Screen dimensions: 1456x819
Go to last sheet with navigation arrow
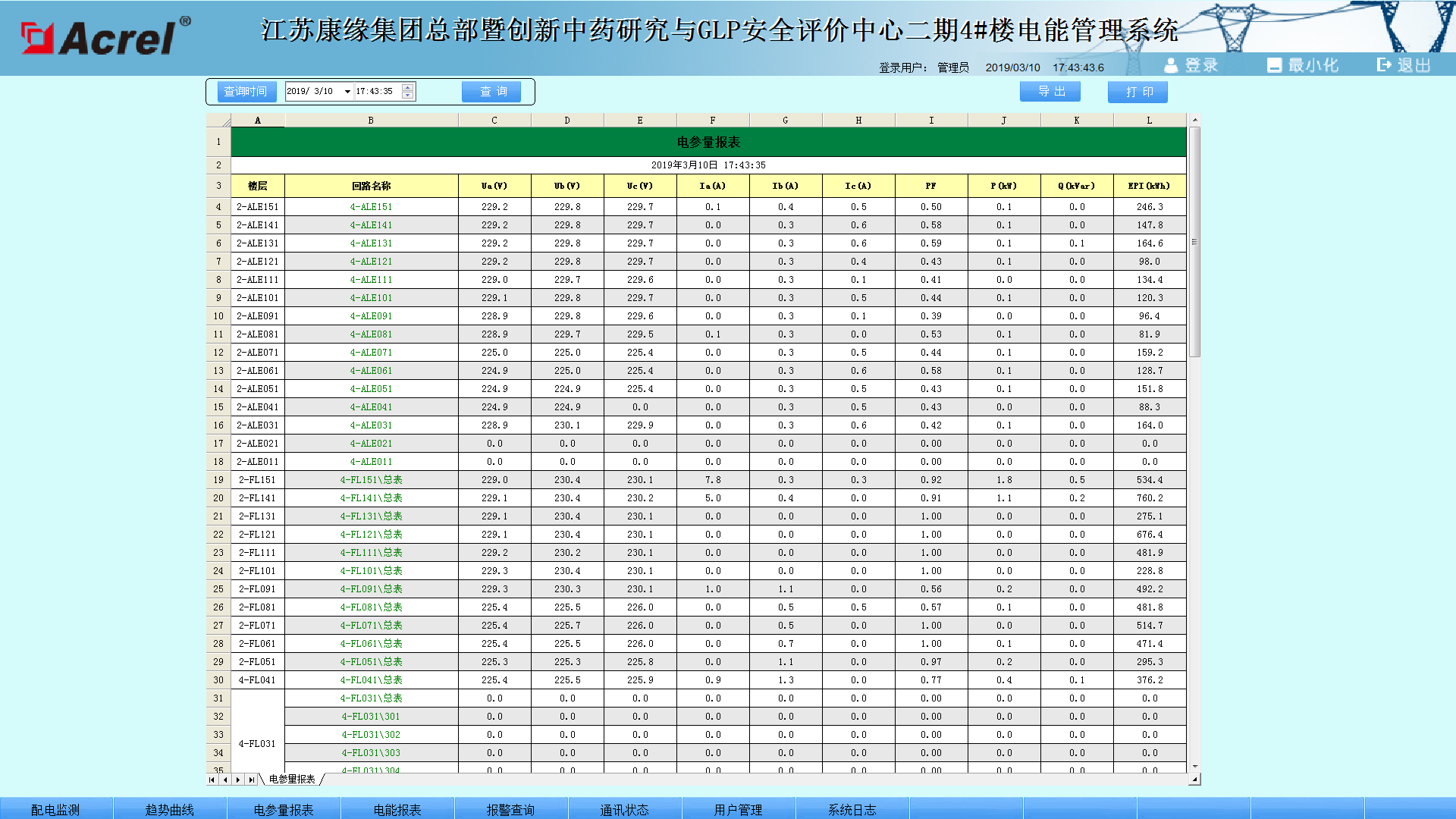(252, 780)
